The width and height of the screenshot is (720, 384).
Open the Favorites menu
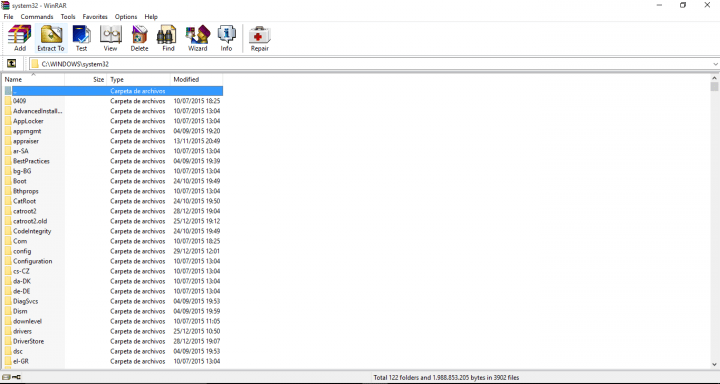[95, 17]
